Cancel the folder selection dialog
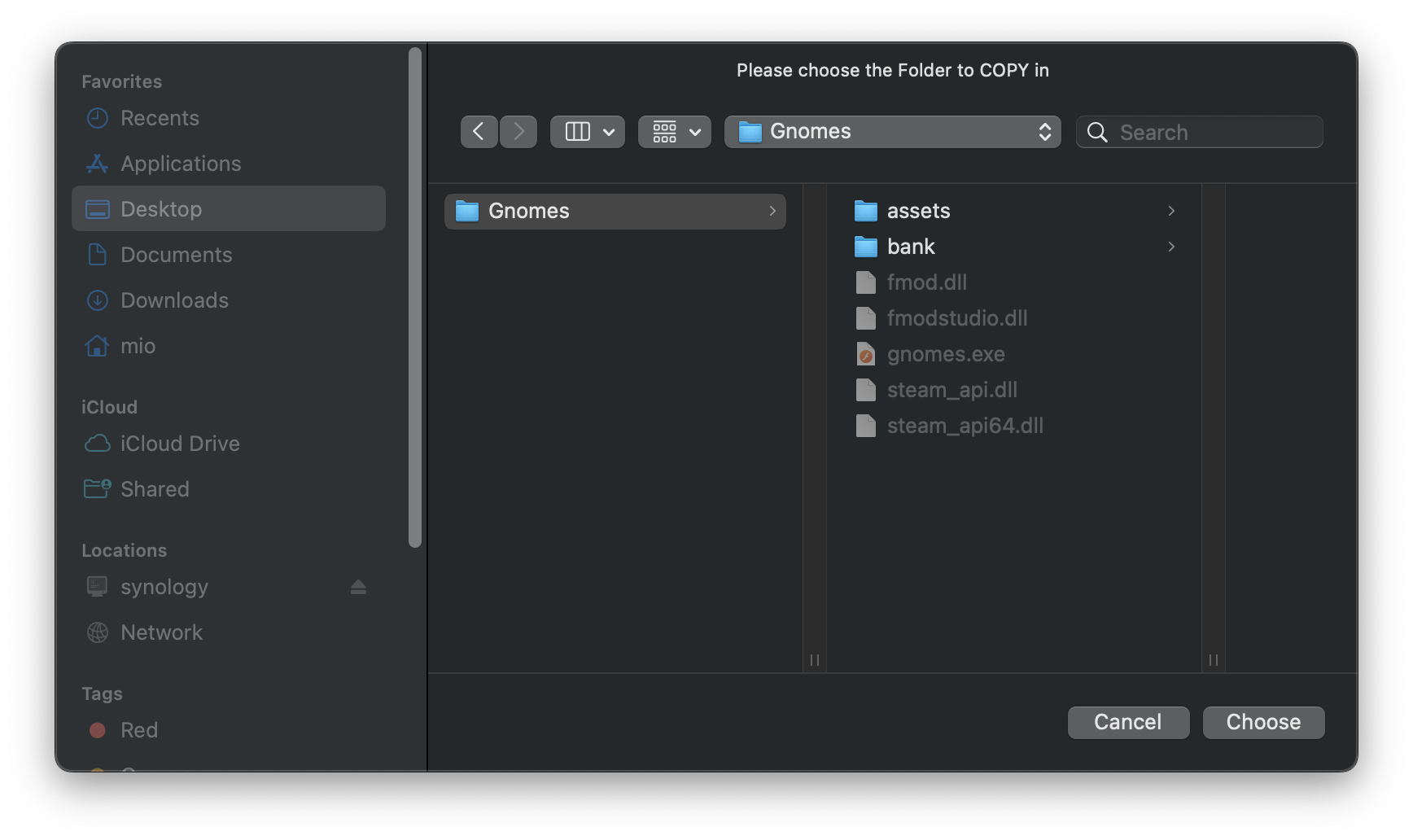The width and height of the screenshot is (1413, 840). tap(1127, 722)
